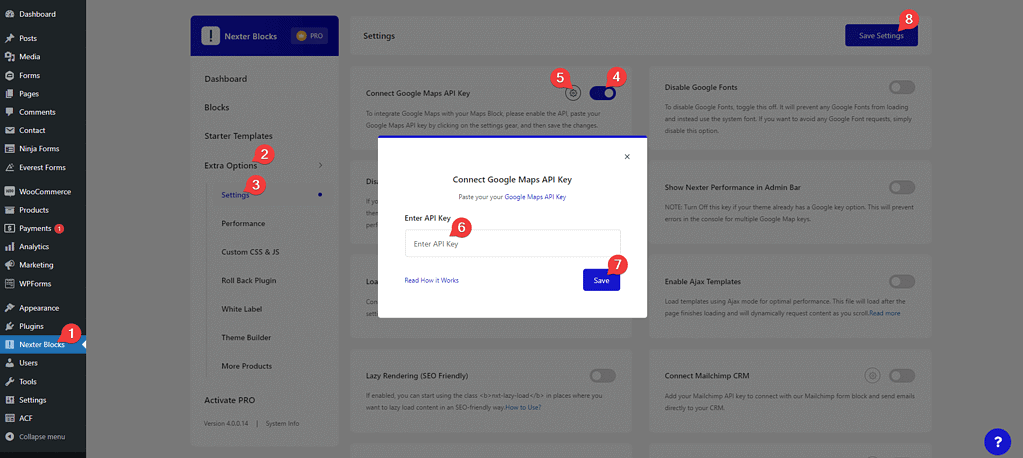Toggle Connect Mailchimp CRM switch
Viewport: 1023px width, 458px height.
pos(902,375)
